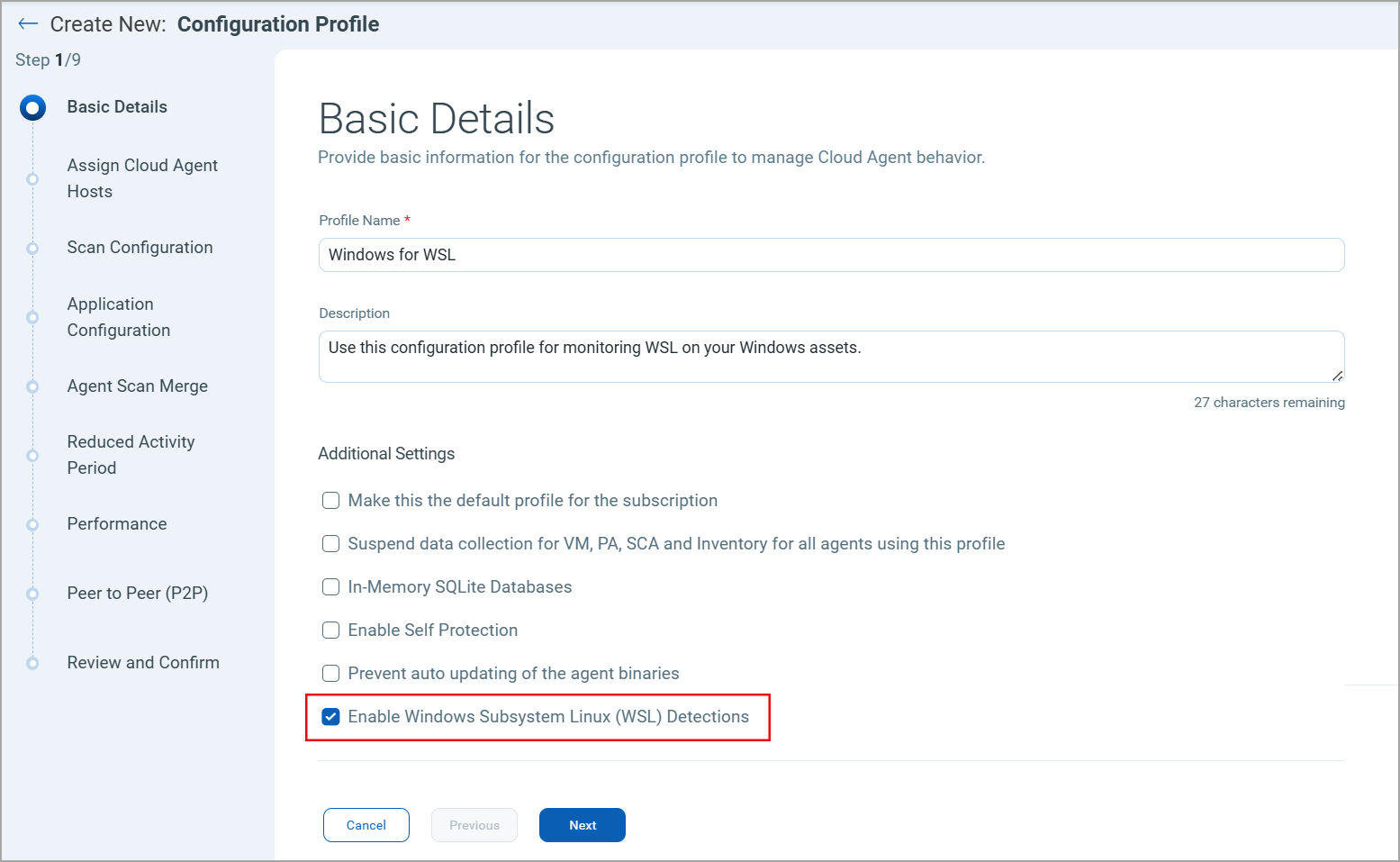This screenshot has height=862, width=1400.
Task: Open the Scan Configuration step
Action: coord(140,248)
